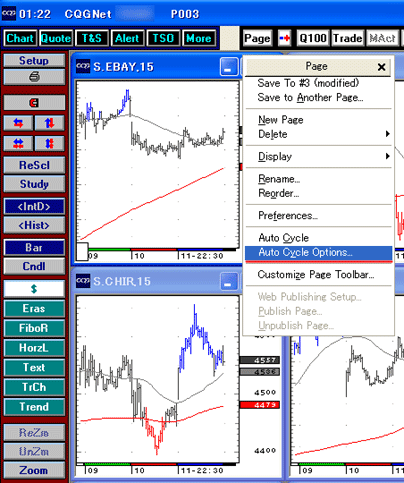Click the red-blue plus icon next to Page

(284, 38)
